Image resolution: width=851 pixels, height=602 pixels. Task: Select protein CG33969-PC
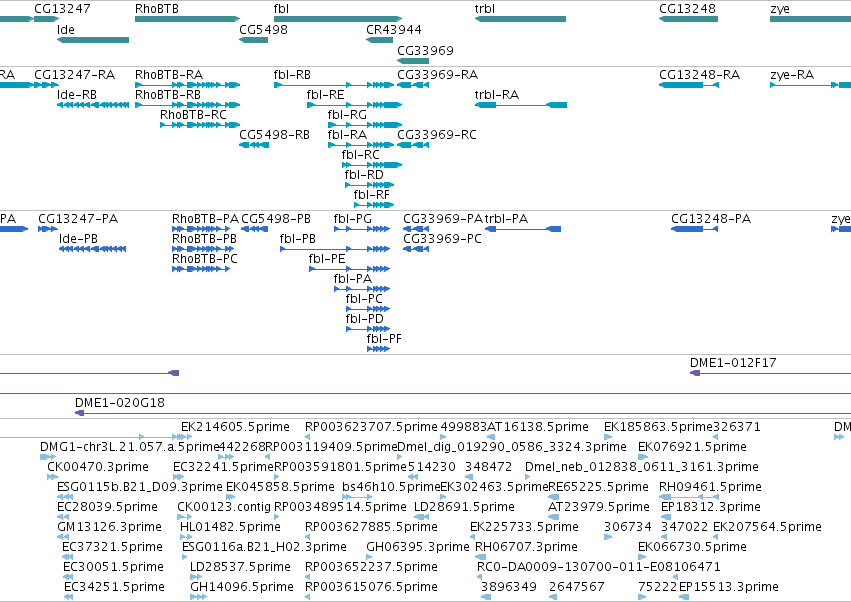(416, 249)
